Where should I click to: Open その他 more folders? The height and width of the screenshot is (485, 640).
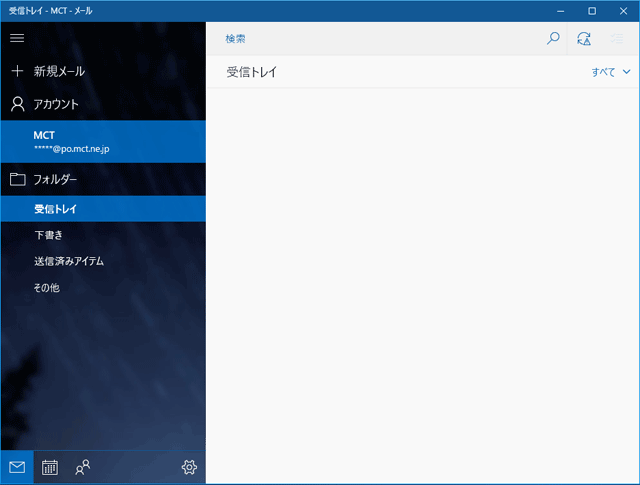click(x=103, y=288)
